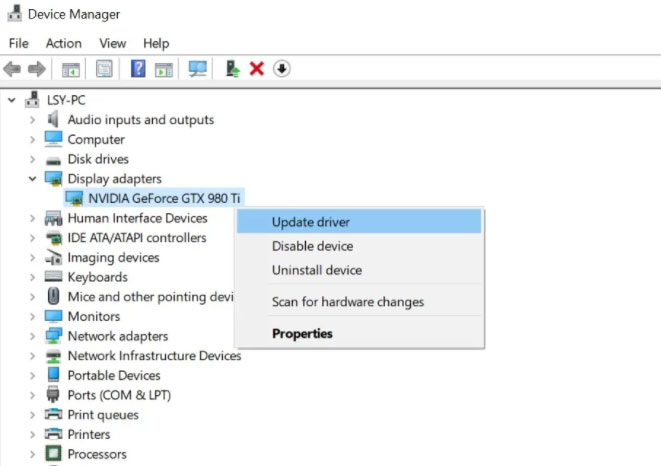661x466 pixels.
Task: Expand the Imaging devices chevron
Action: pyautogui.click(x=32, y=257)
